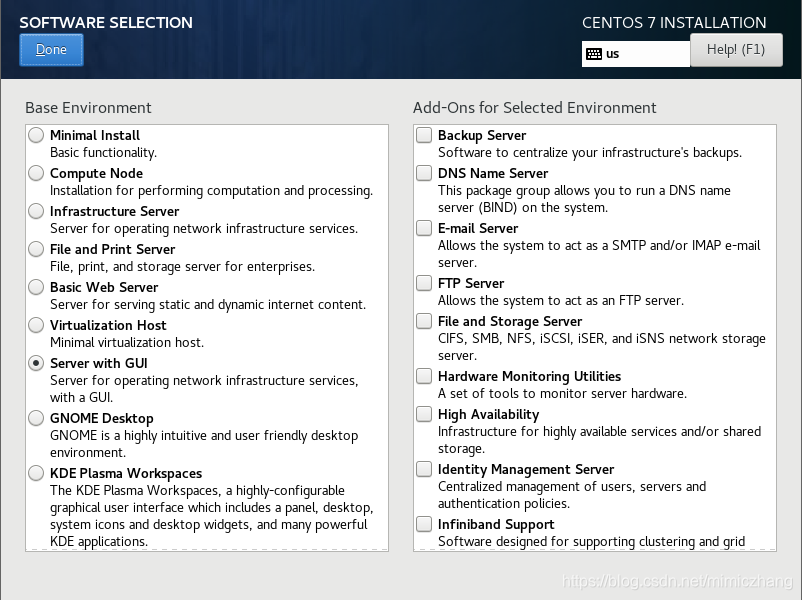Click the 'DNS Name Server' title text
The width and height of the screenshot is (802, 600).
(x=493, y=173)
